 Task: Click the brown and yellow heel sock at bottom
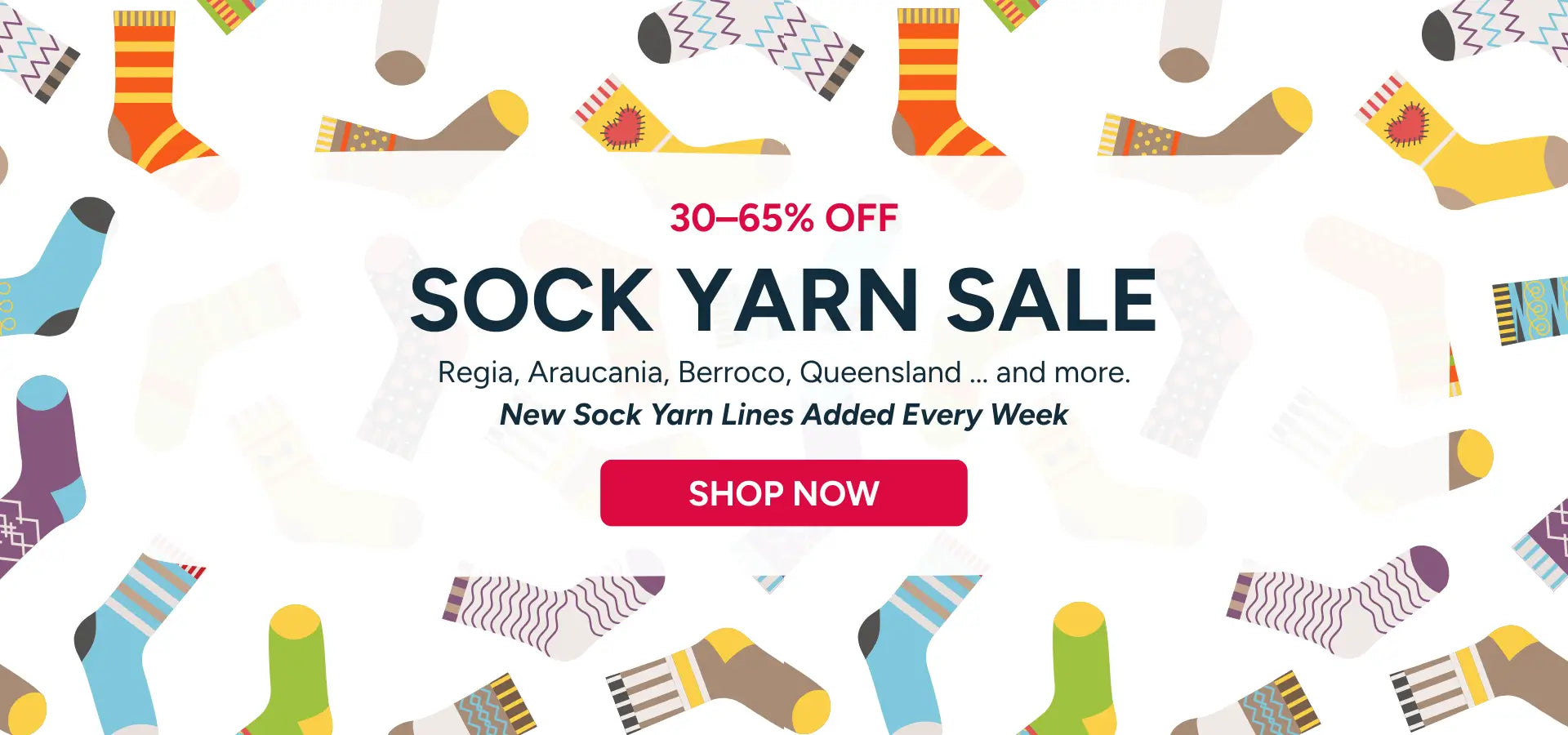coord(719,682)
